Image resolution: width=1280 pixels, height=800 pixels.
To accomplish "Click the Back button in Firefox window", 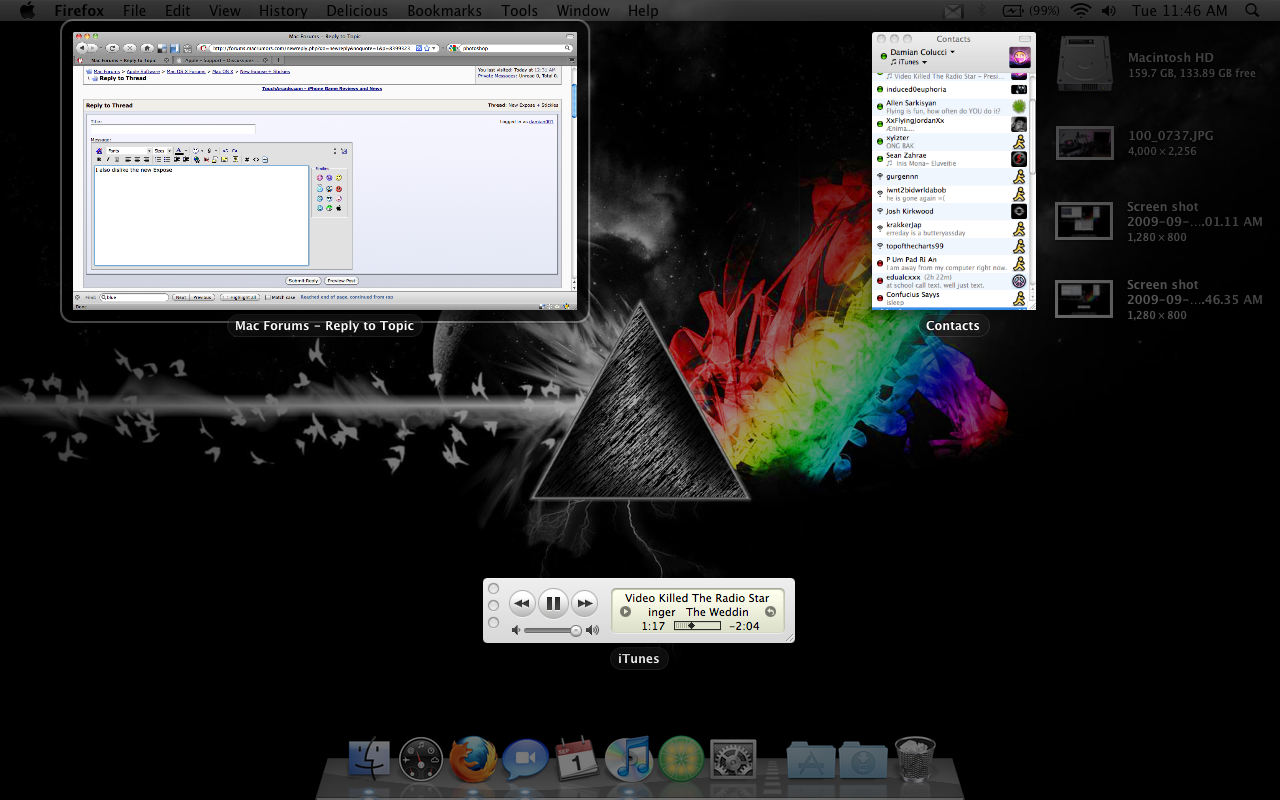I will click(x=82, y=48).
